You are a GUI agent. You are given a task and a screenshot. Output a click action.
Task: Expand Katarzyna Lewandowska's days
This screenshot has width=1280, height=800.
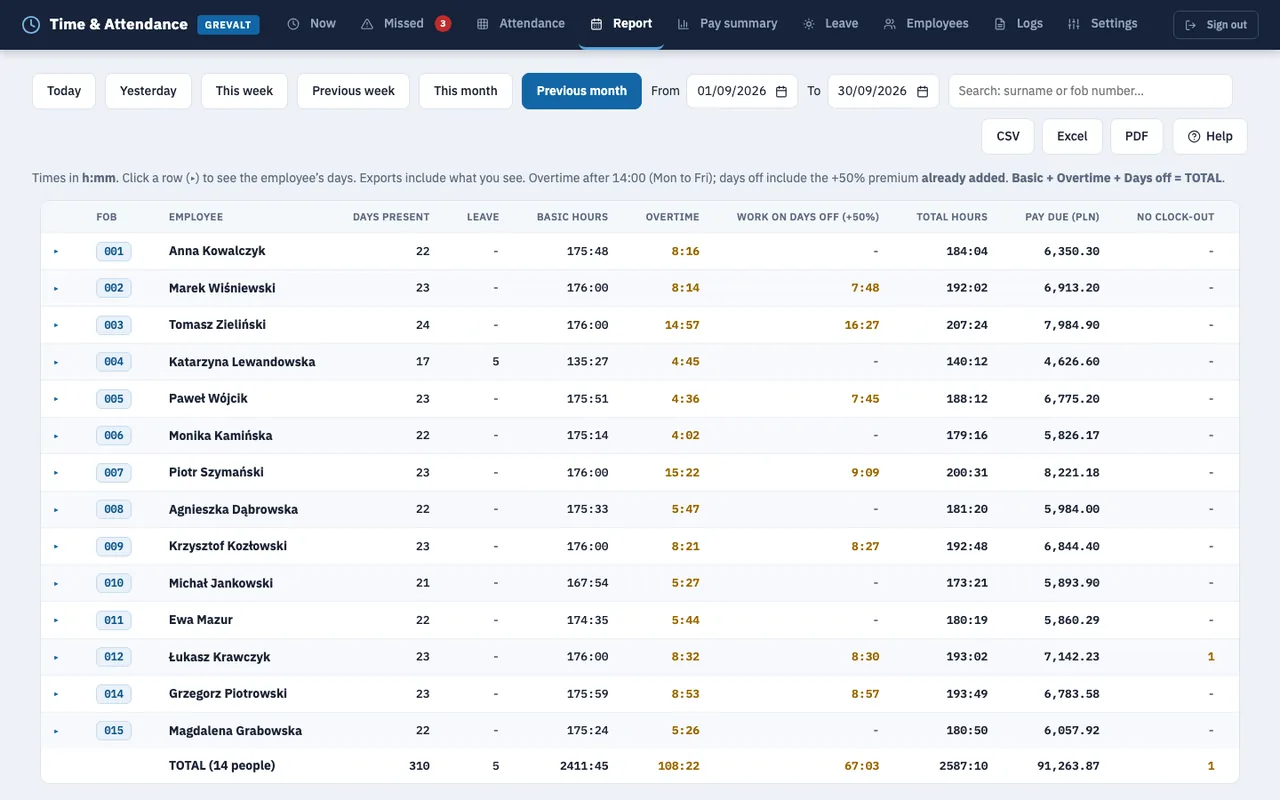click(x=56, y=362)
